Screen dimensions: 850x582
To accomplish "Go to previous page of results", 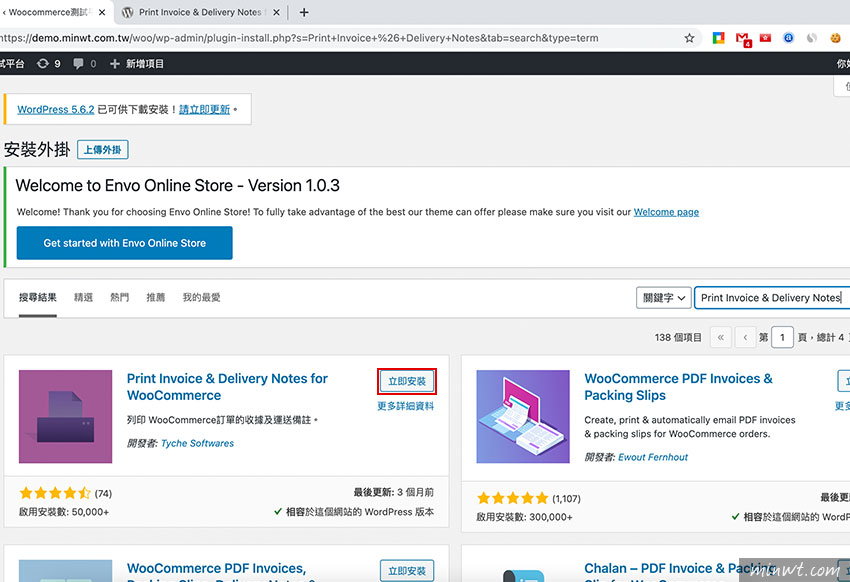I will click(x=745, y=338).
